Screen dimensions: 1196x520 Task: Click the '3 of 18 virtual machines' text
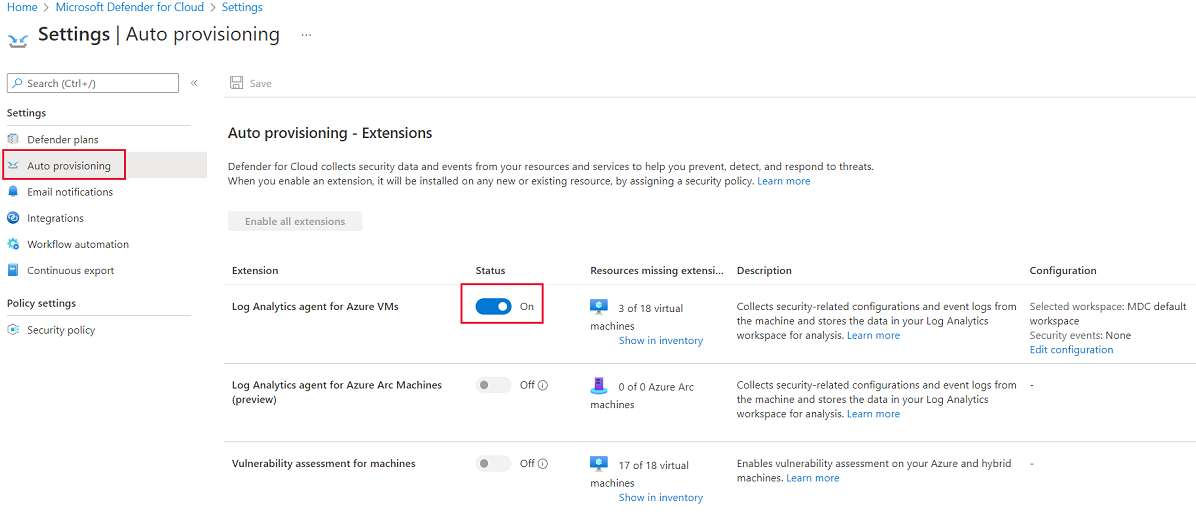(637, 317)
